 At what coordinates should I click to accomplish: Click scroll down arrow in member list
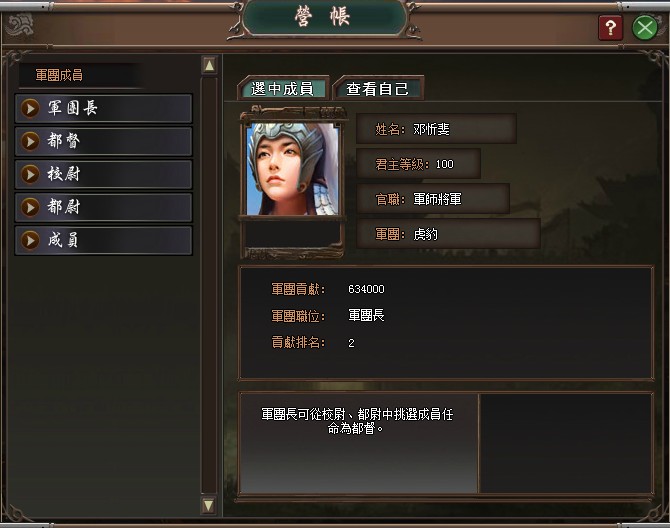(209, 506)
